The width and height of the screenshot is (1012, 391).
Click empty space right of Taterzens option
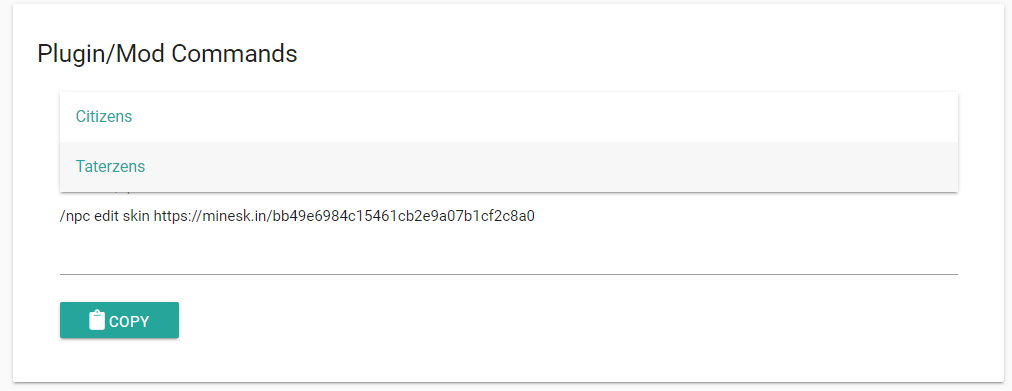[x=549, y=166]
